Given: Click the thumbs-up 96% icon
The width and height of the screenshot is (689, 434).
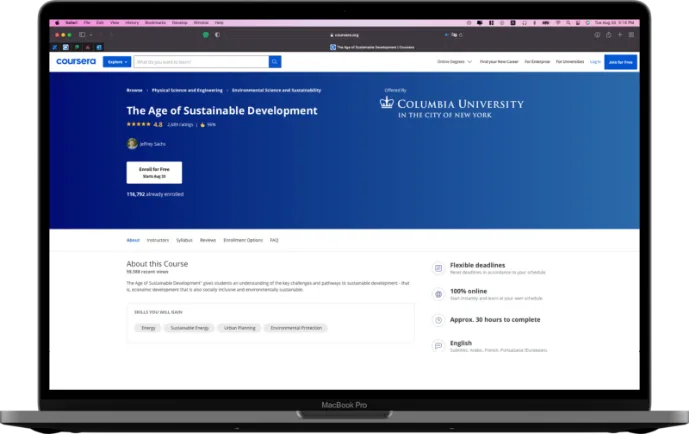Looking at the screenshot, I should pos(203,125).
